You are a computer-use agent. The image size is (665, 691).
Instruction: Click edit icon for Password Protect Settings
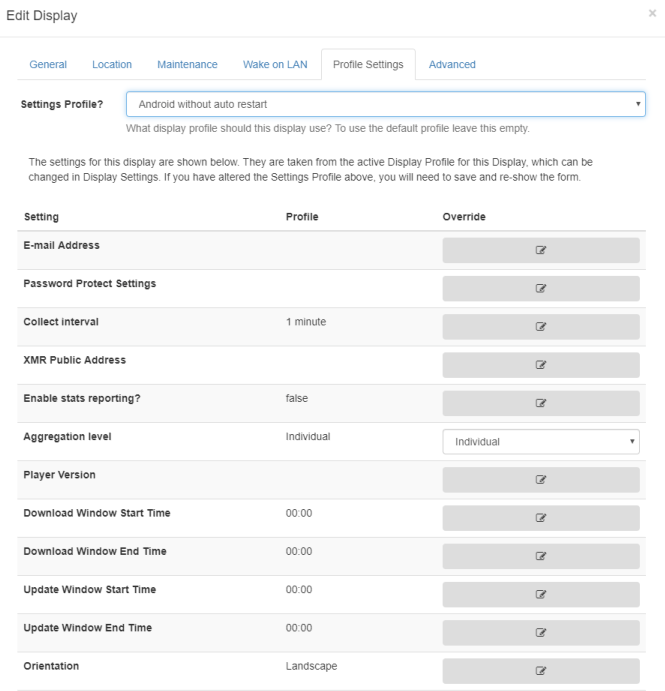pos(541,288)
